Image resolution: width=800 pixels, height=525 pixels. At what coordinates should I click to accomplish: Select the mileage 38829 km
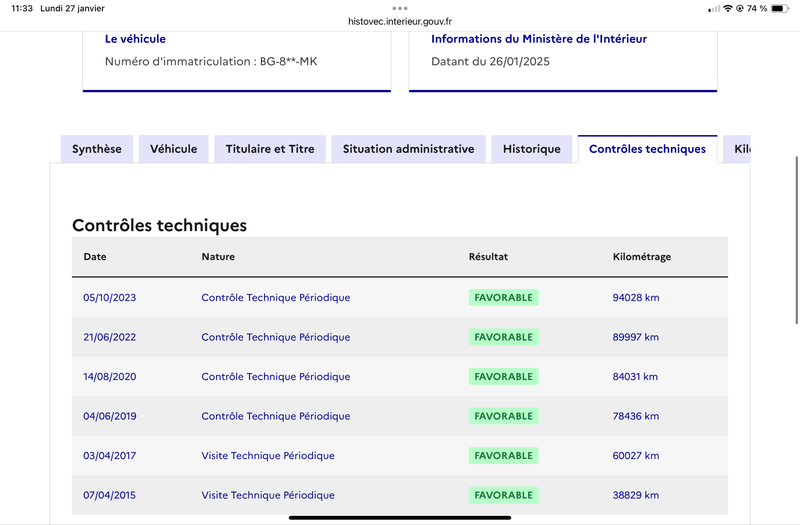pyautogui.click(x=636, y=495)
